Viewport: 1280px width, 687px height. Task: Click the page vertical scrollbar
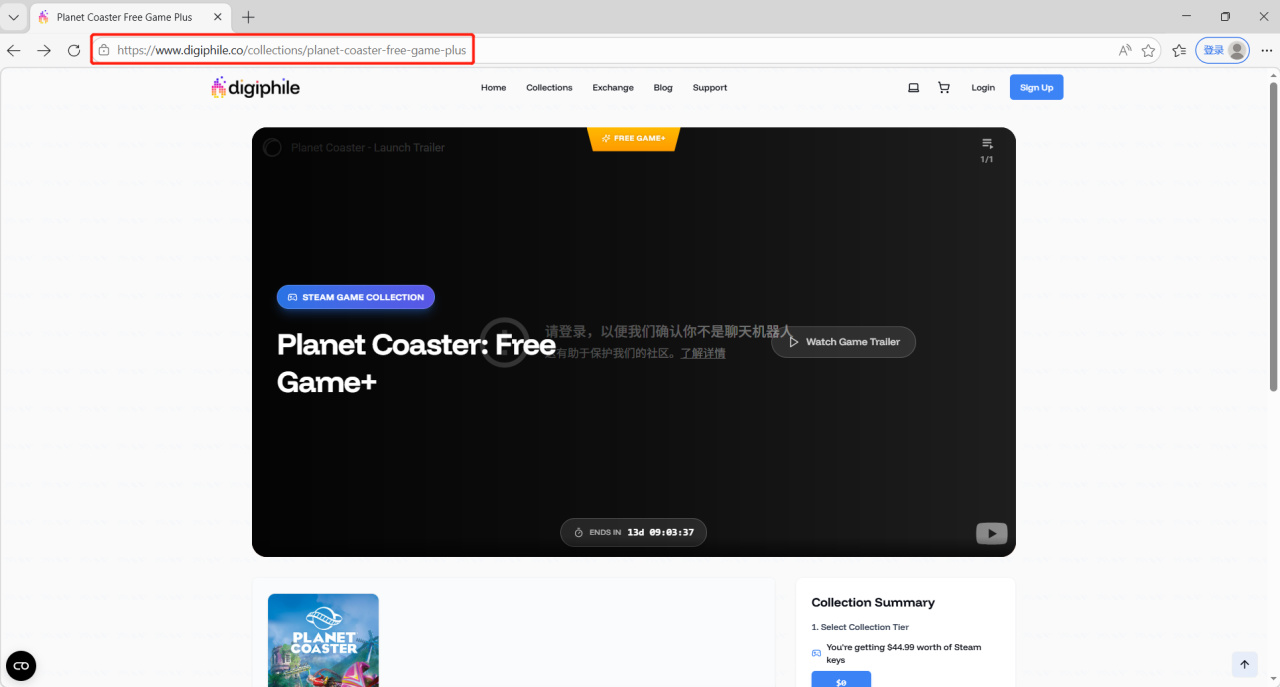pyautogui.click(x=1273, y=236)
